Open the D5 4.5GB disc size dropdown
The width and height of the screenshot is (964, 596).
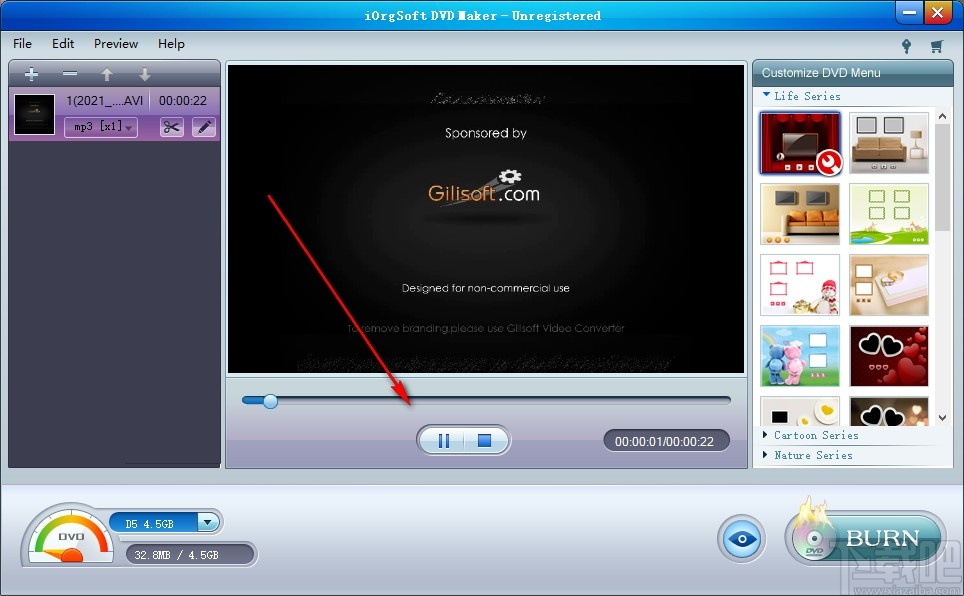[208, 522]
